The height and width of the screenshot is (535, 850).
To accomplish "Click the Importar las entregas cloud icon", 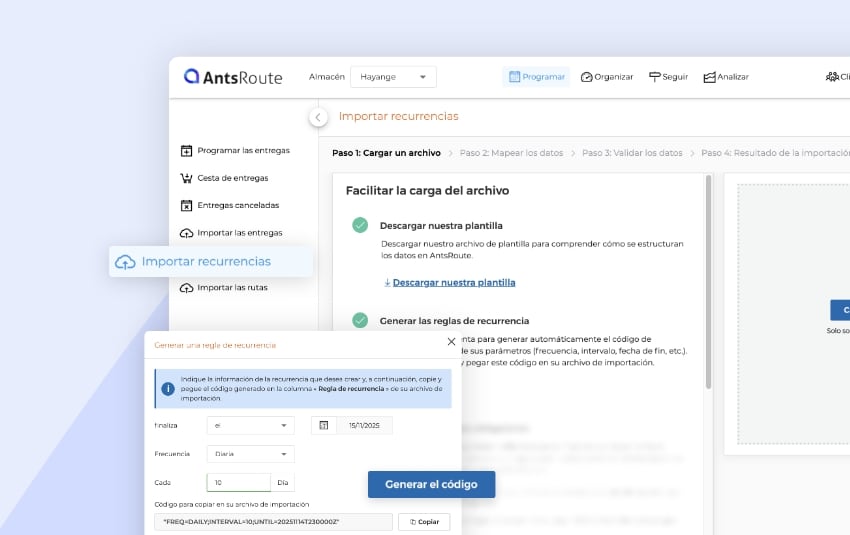I will [x=186, y=233].
